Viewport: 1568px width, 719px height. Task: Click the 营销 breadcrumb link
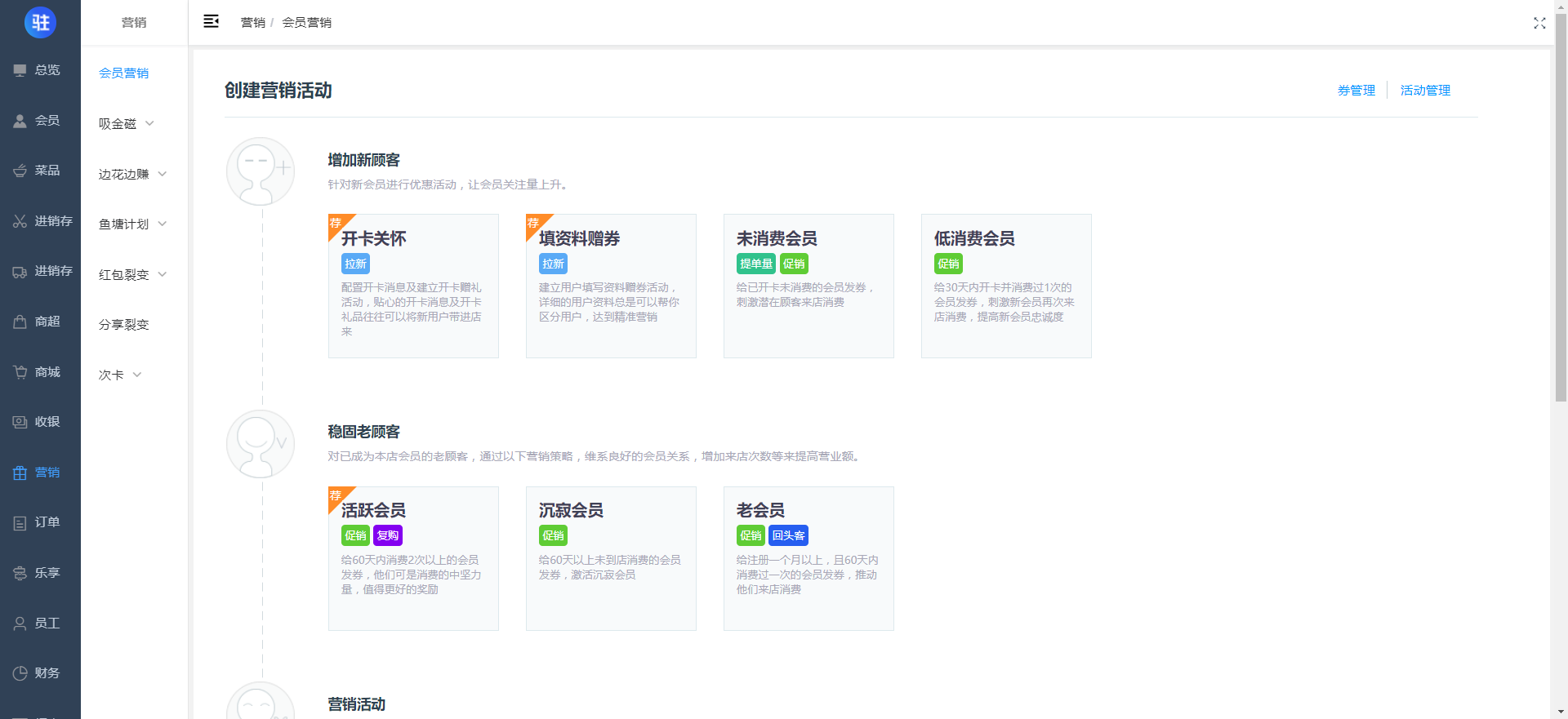point(253,22)
